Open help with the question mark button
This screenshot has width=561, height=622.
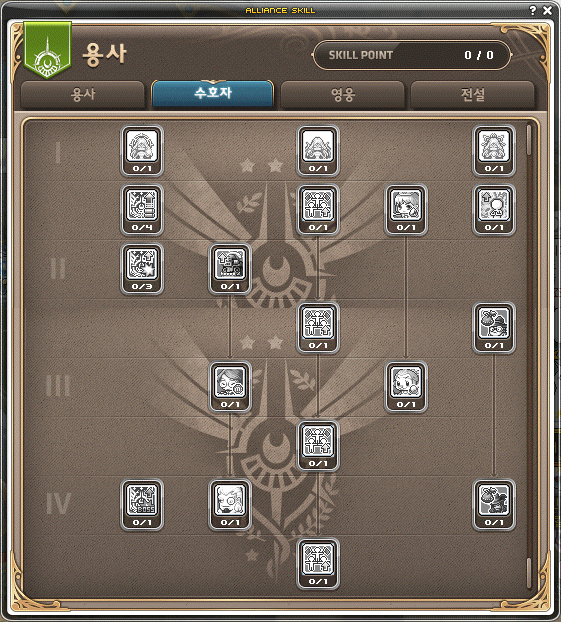(x=533, y=10)
